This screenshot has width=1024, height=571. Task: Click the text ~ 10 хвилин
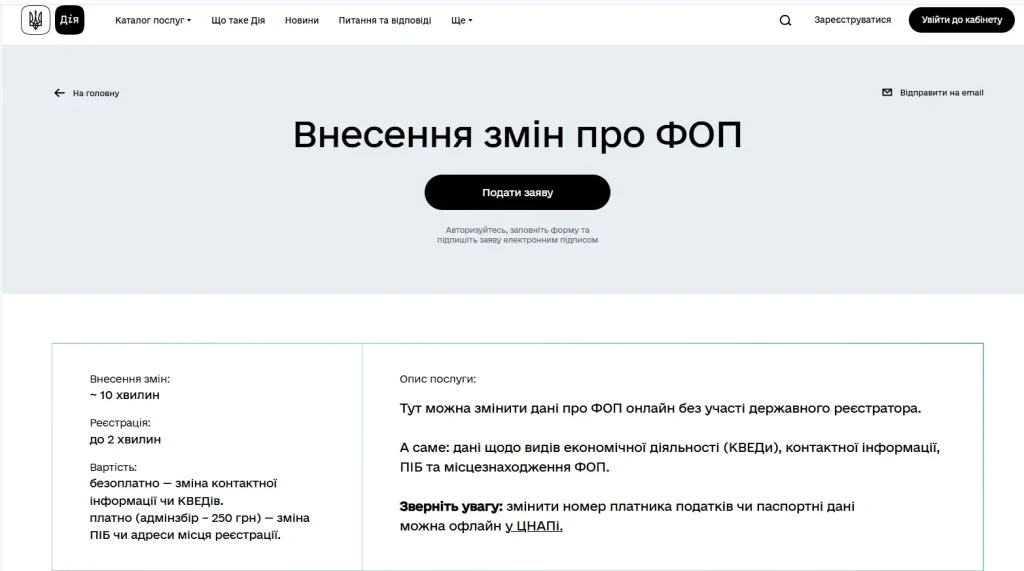pyautogui.click(x=125, y=395)
